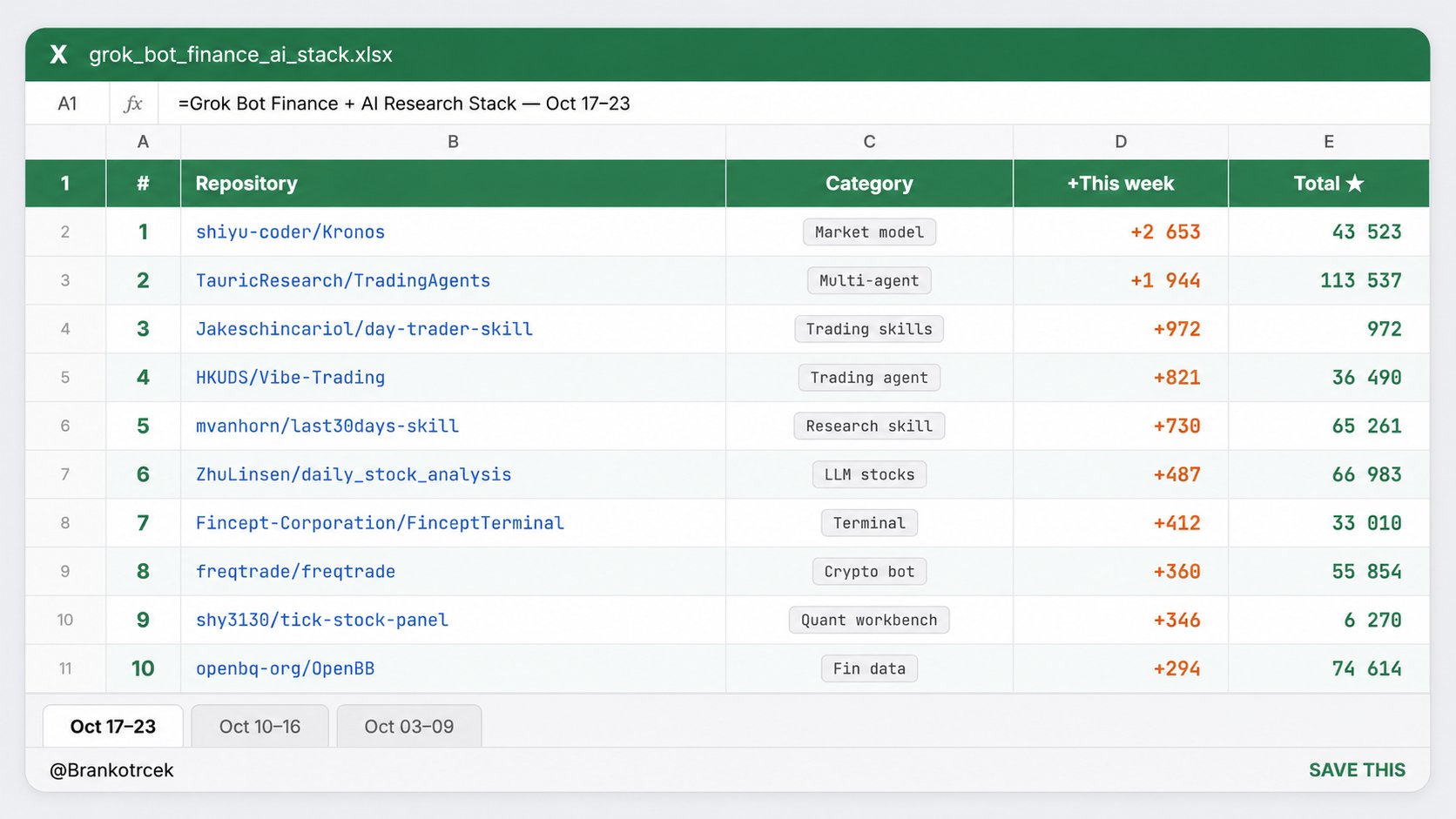The image size is (1456, 819).
Task: Select the A1 cell name box
Action: click(67, 104)
